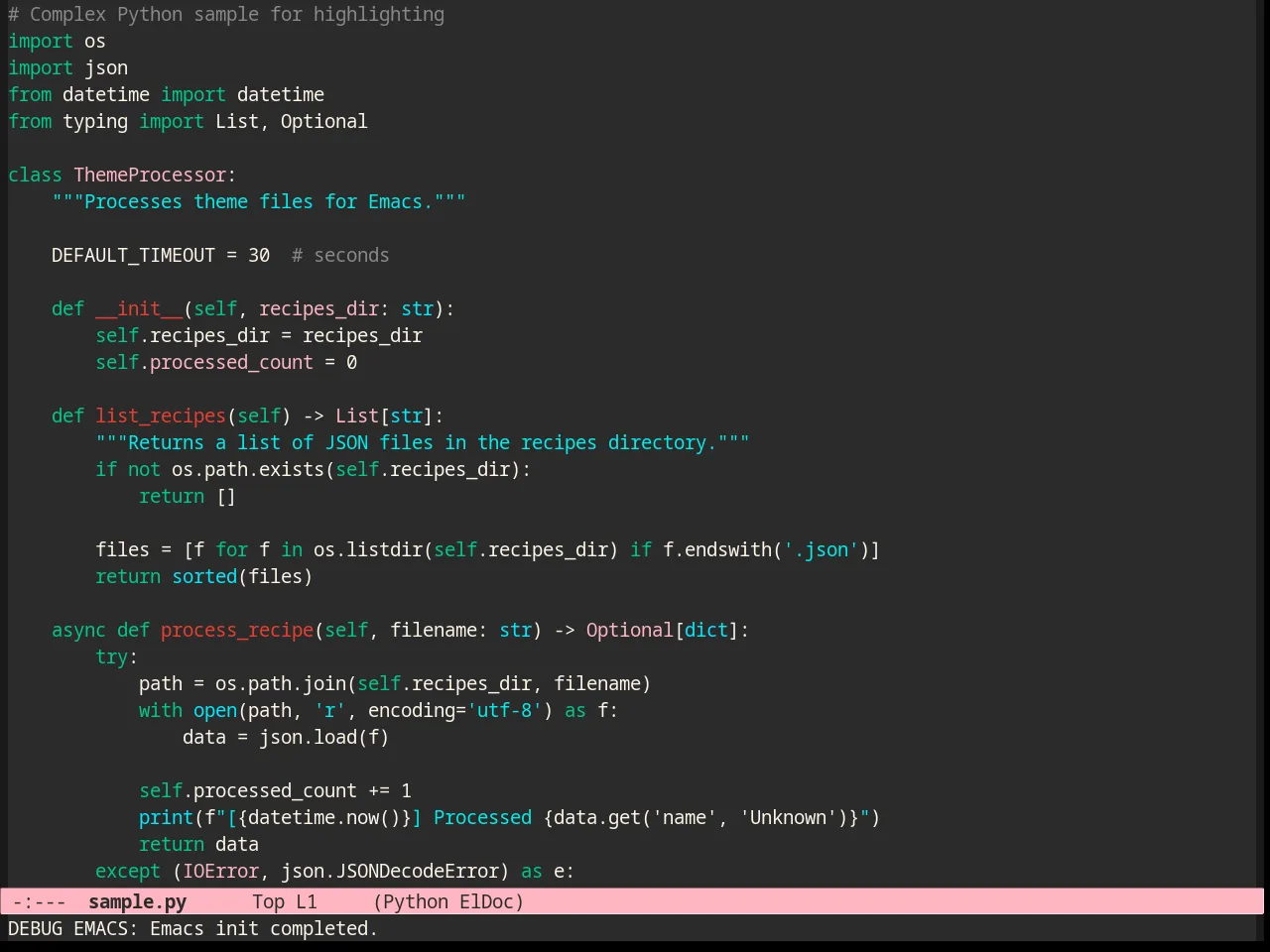1270x952 pixels.
Task: Click the 'List[str]' return type annotation
Action: click(x=384, y=416)
